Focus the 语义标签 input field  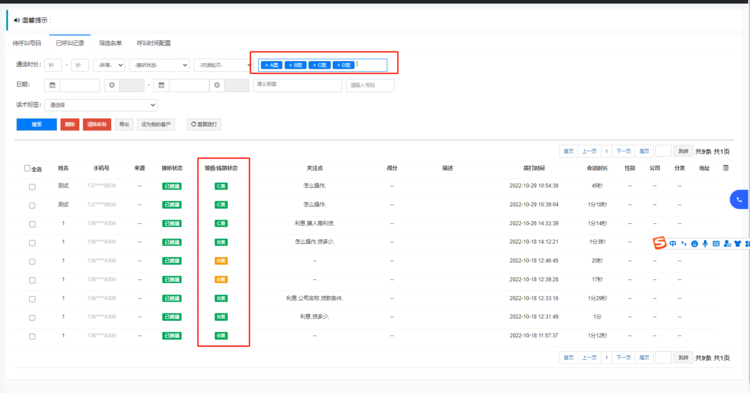click(x=298, y=85)
